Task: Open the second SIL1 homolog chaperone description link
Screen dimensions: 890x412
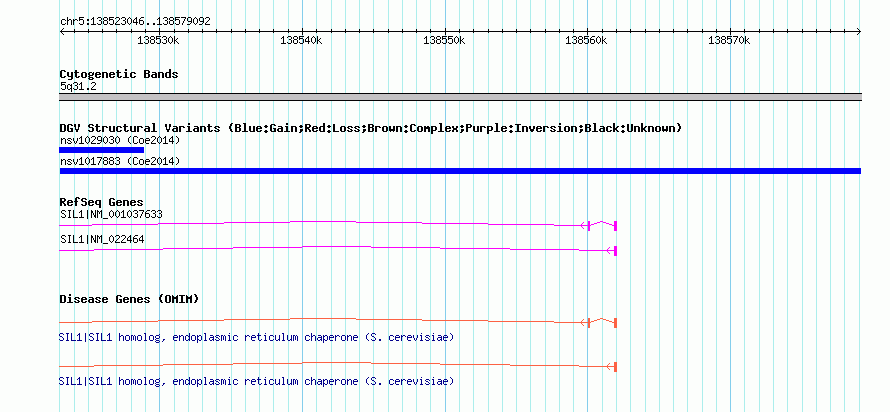Action: point(257,382)
